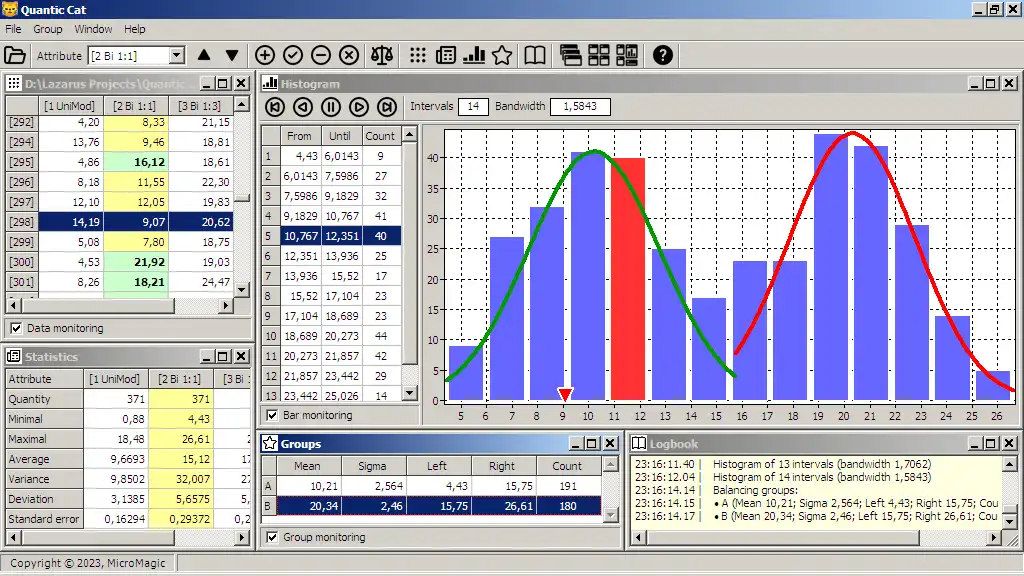The image size is (1024, 576).
Task: Click the cascade windows icon
Action: [571, 56]
